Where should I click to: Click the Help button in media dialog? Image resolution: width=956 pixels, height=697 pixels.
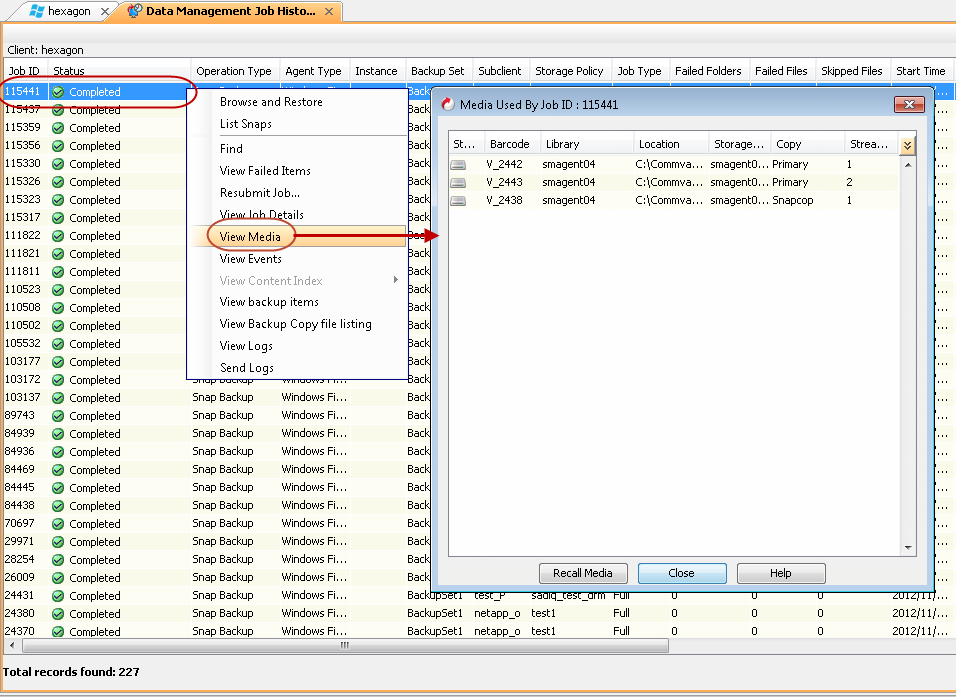(780, 573)
